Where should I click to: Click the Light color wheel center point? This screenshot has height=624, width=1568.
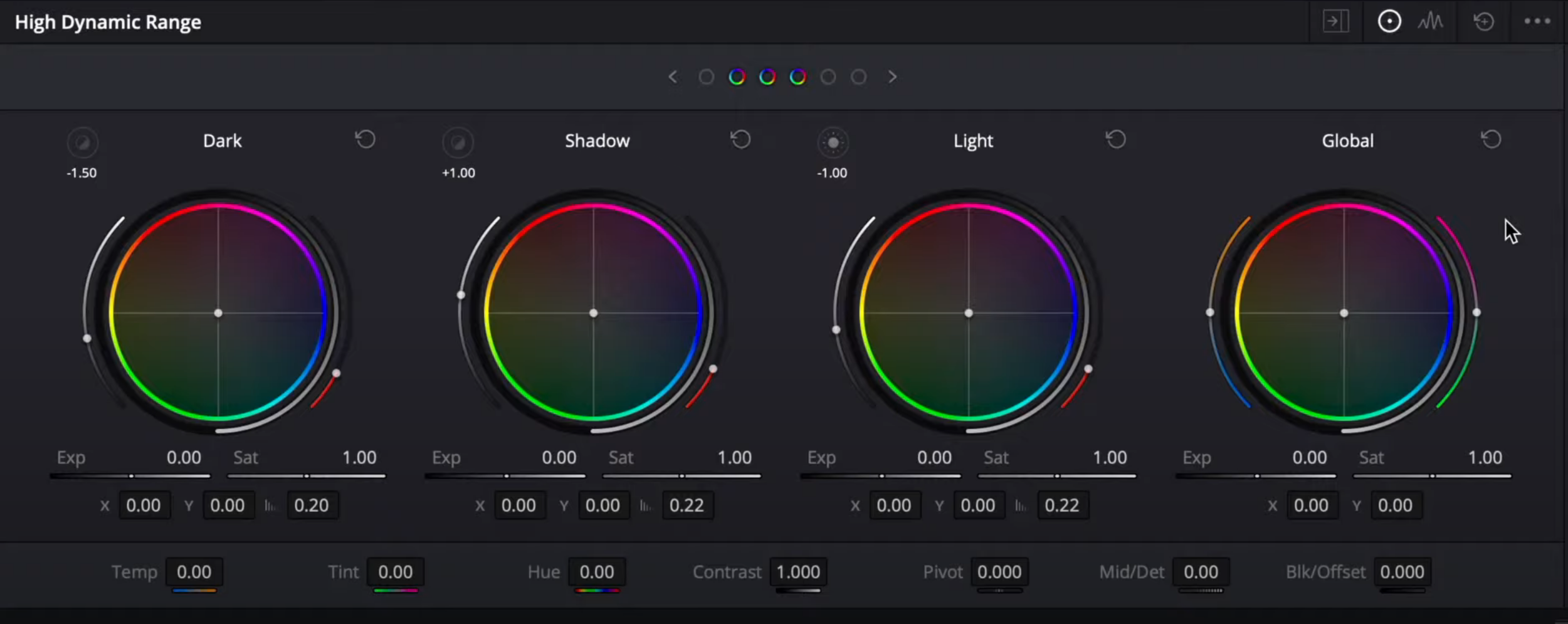pos(969,313)
